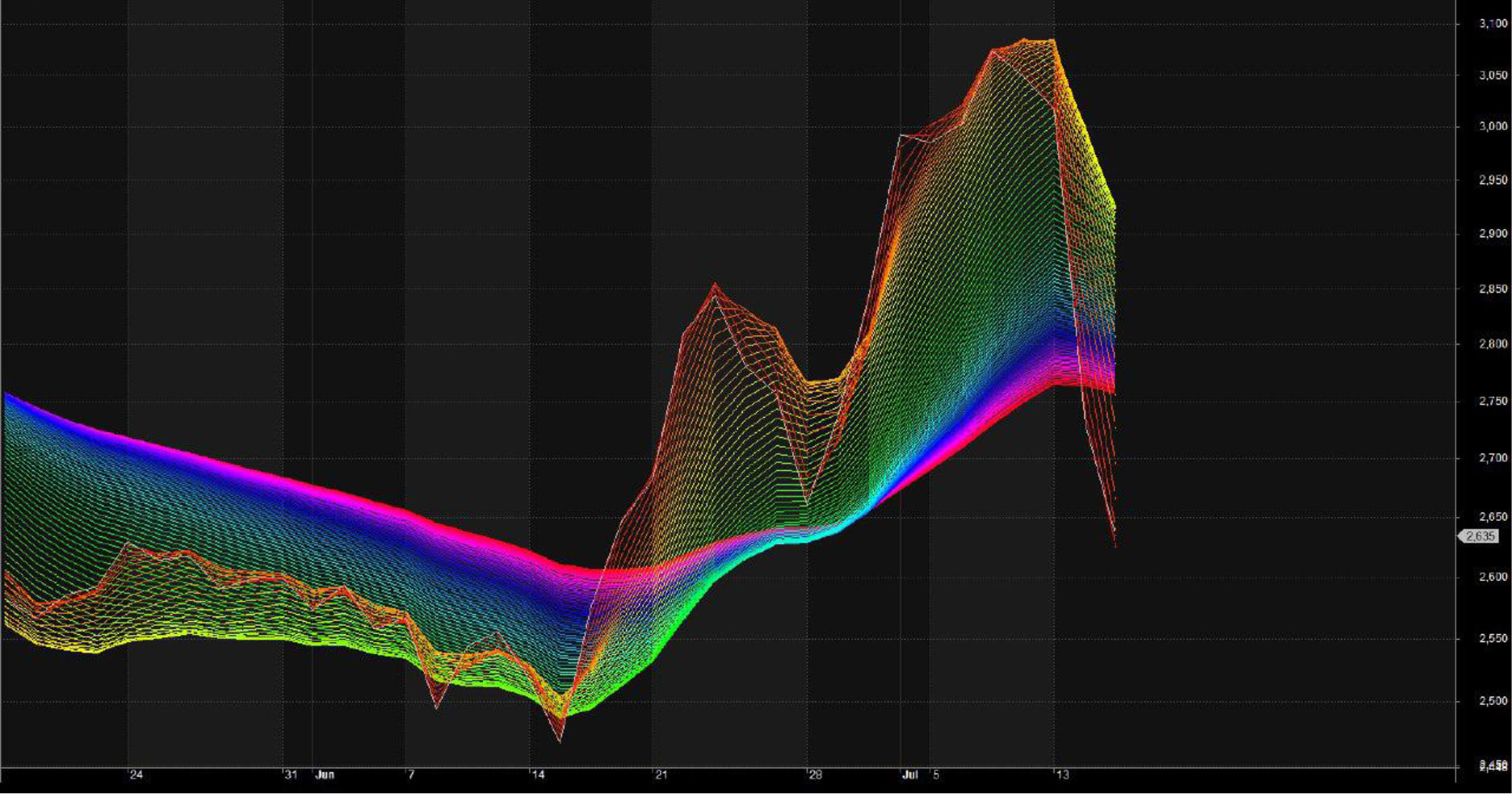Click the 2,700 price axis label
Viewport: 1512px width, 794px height.
[1493, 458]
